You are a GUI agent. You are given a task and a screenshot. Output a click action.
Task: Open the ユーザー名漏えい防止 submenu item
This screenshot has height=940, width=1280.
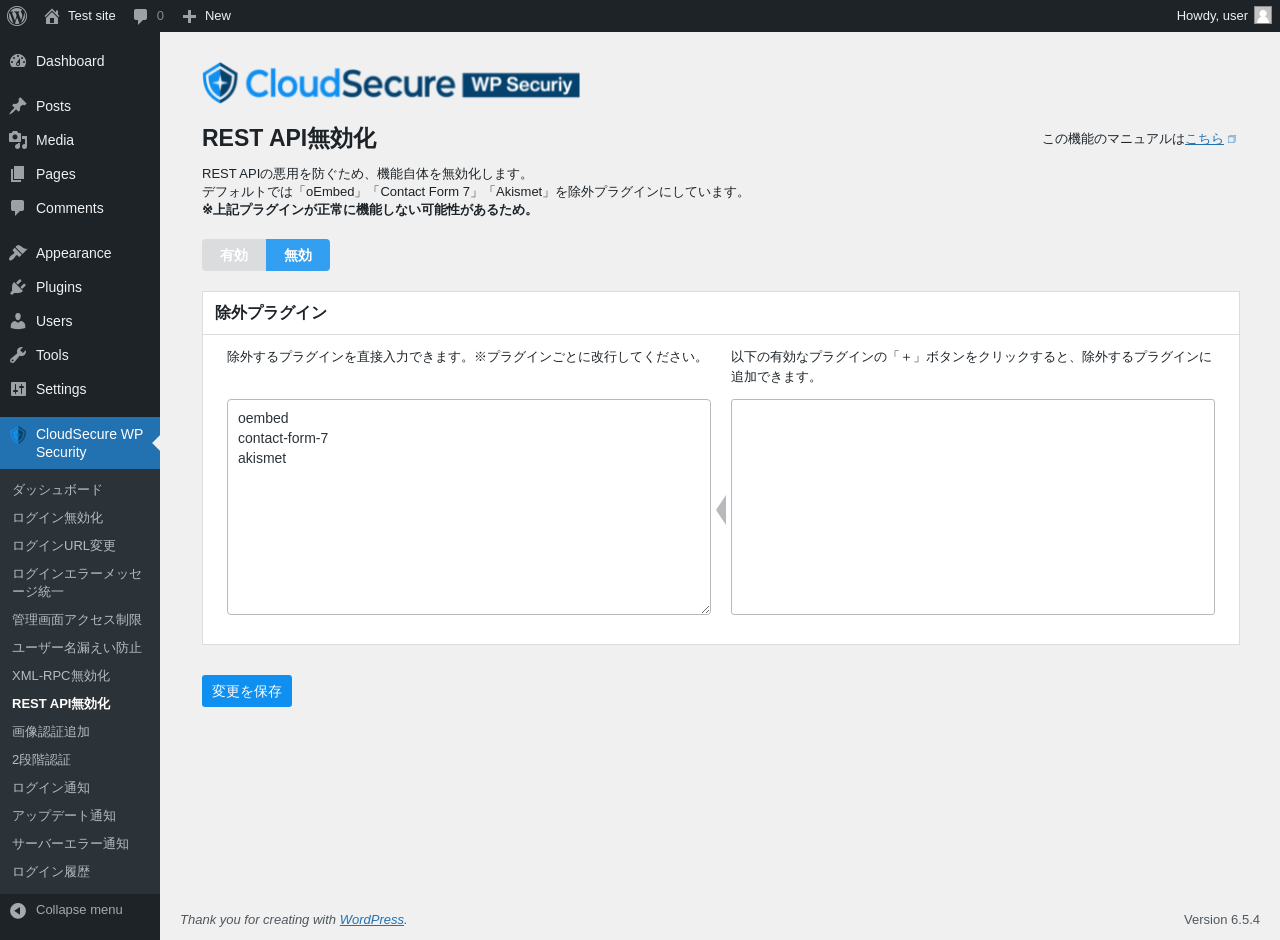point(80,648)
